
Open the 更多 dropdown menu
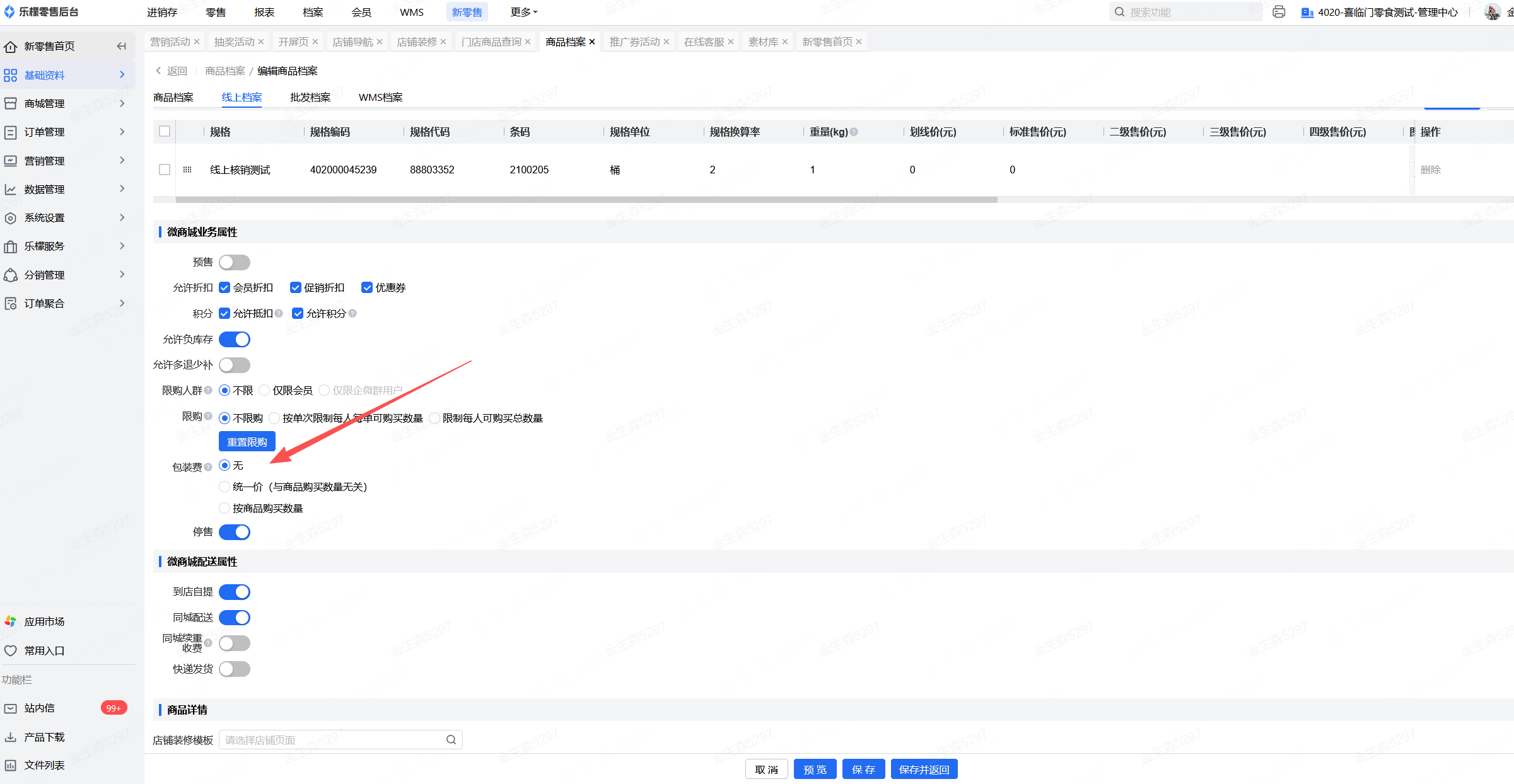(523, 12)
